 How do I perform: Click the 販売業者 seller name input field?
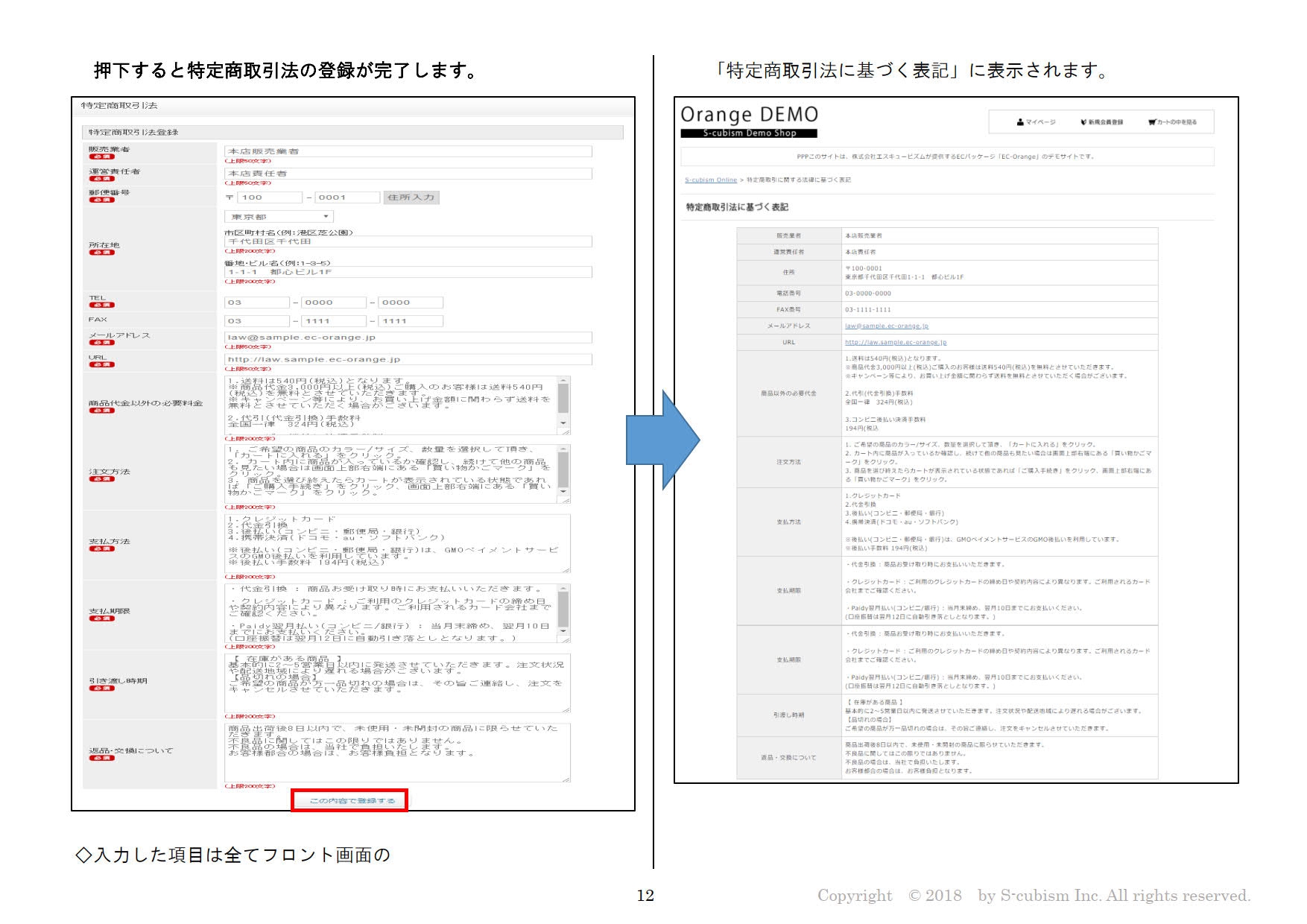(408, 151)
